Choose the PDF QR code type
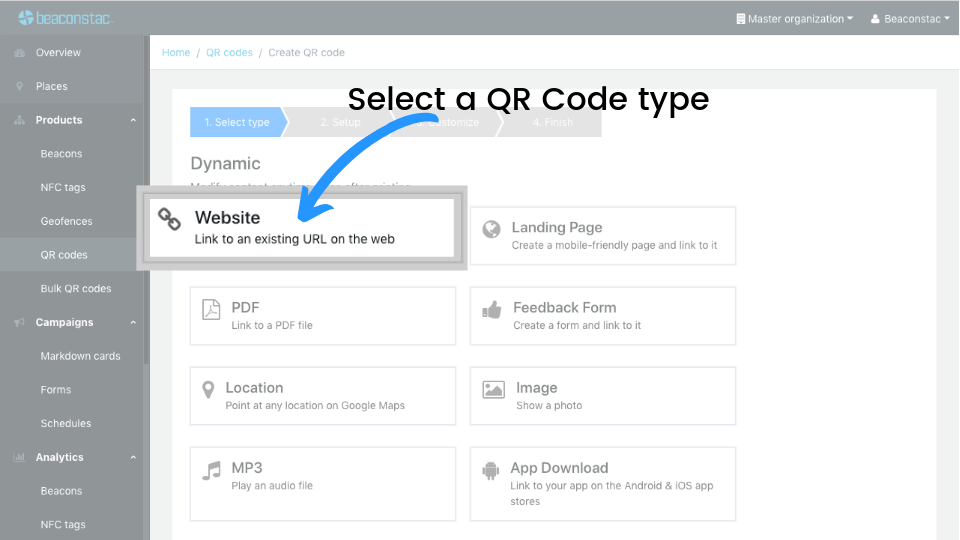This screenshot has height=540, width=960. point(323,316)
